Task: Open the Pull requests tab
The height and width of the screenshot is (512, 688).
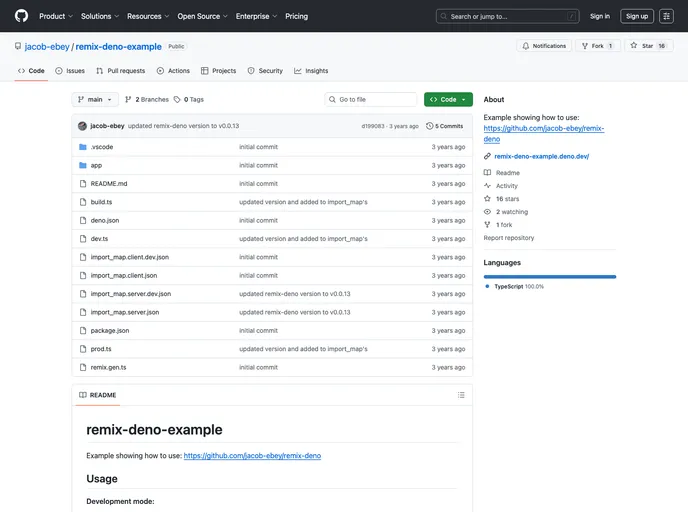Action: coord(121,71)
